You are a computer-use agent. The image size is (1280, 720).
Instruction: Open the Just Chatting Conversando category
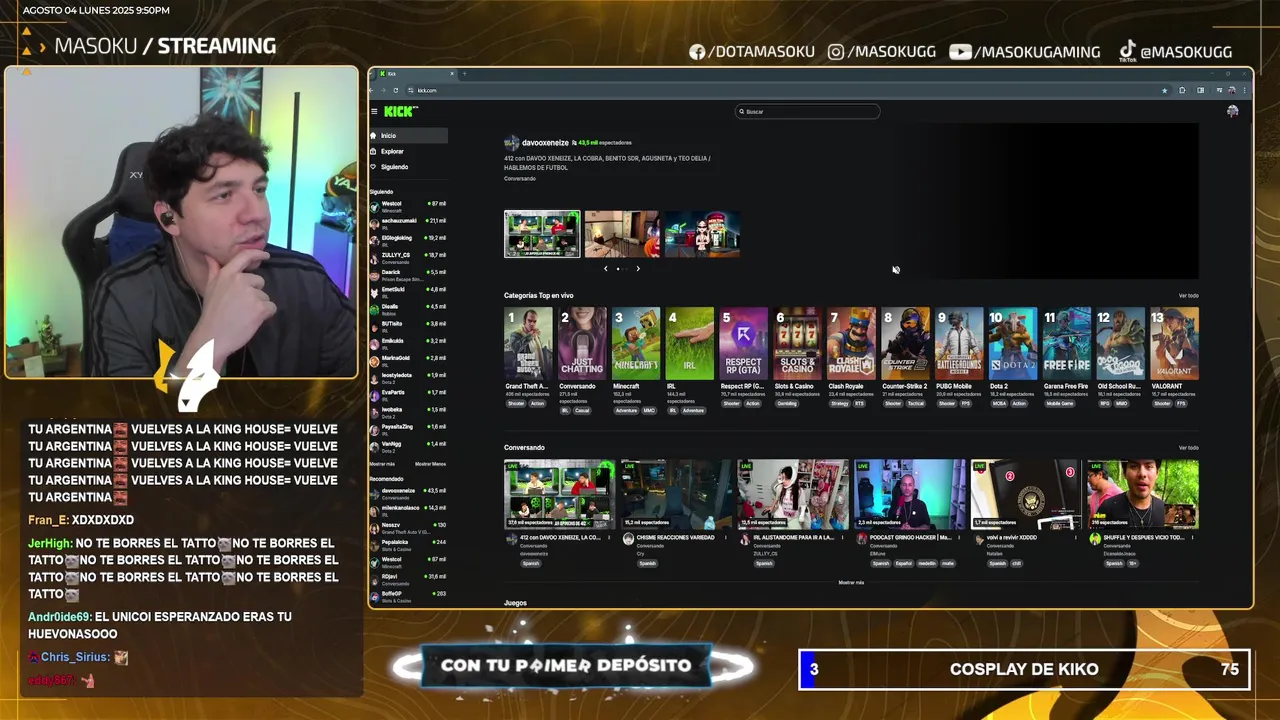pyautogui.click(x=582, y=344)
